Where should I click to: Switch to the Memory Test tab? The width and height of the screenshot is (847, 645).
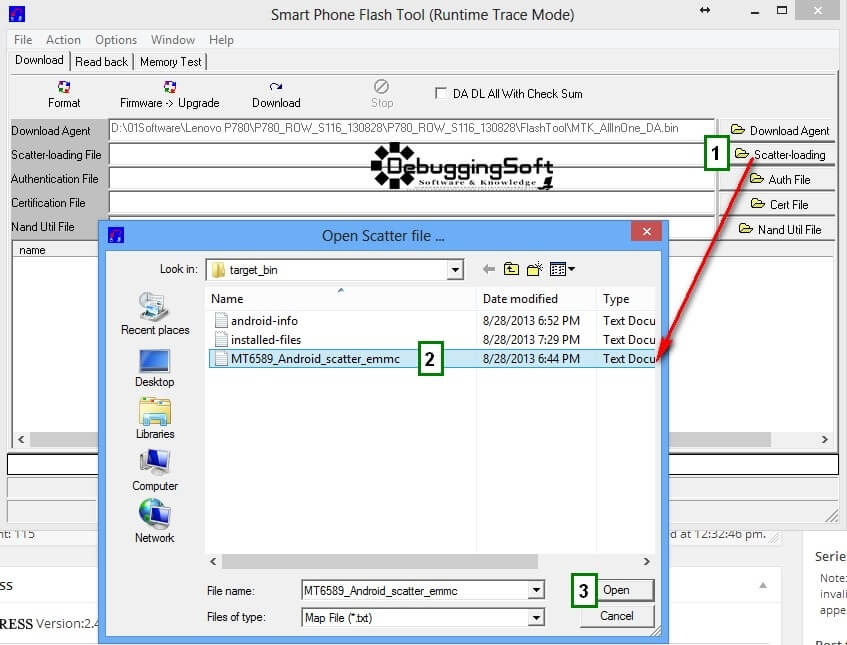point(171,62)
